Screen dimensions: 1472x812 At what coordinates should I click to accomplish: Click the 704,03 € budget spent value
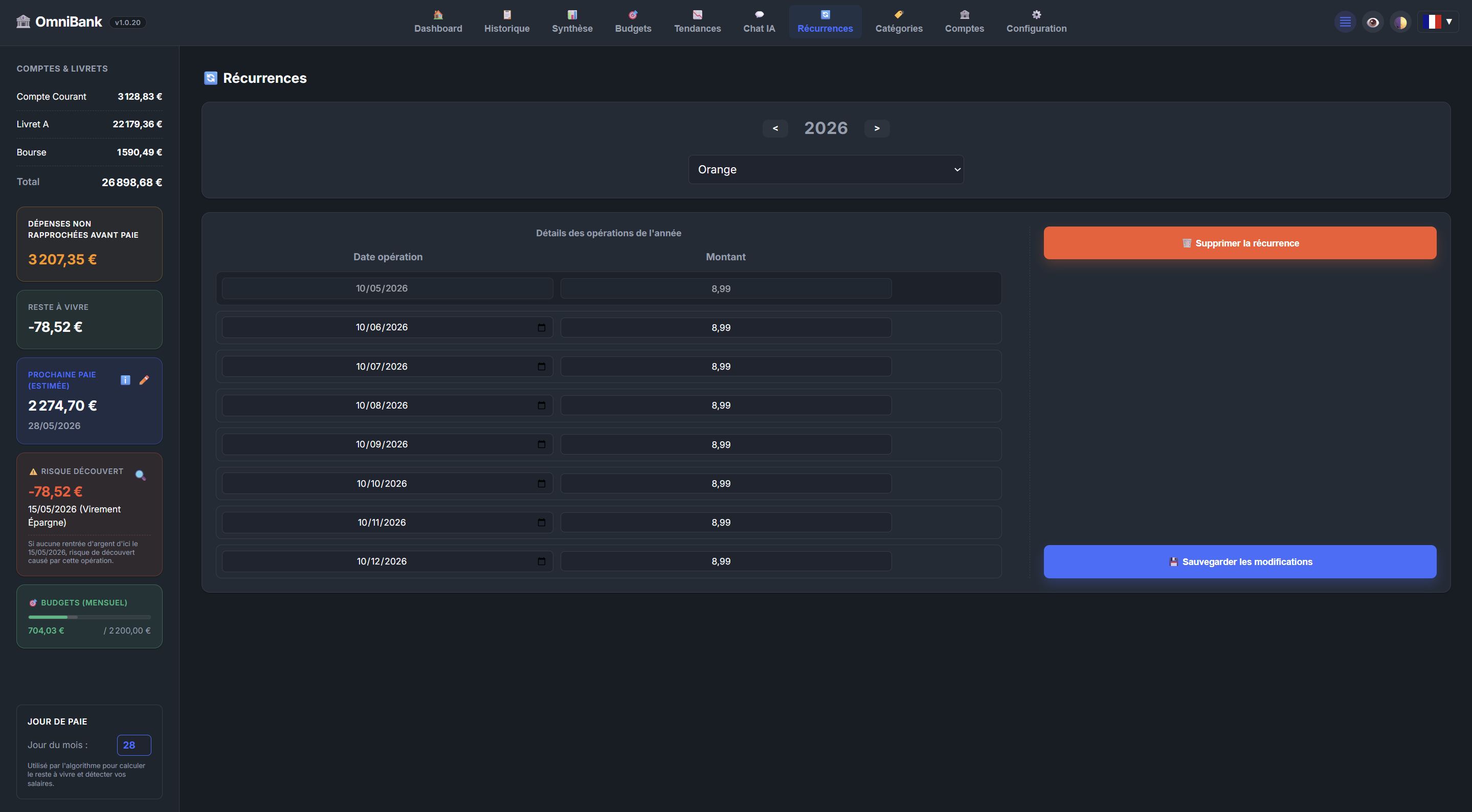46,631
